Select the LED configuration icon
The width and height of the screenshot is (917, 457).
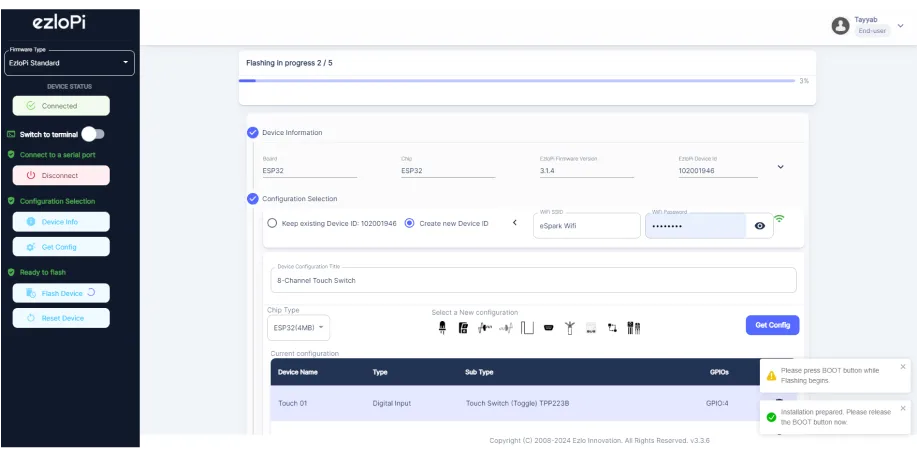(x=442, y=328)
